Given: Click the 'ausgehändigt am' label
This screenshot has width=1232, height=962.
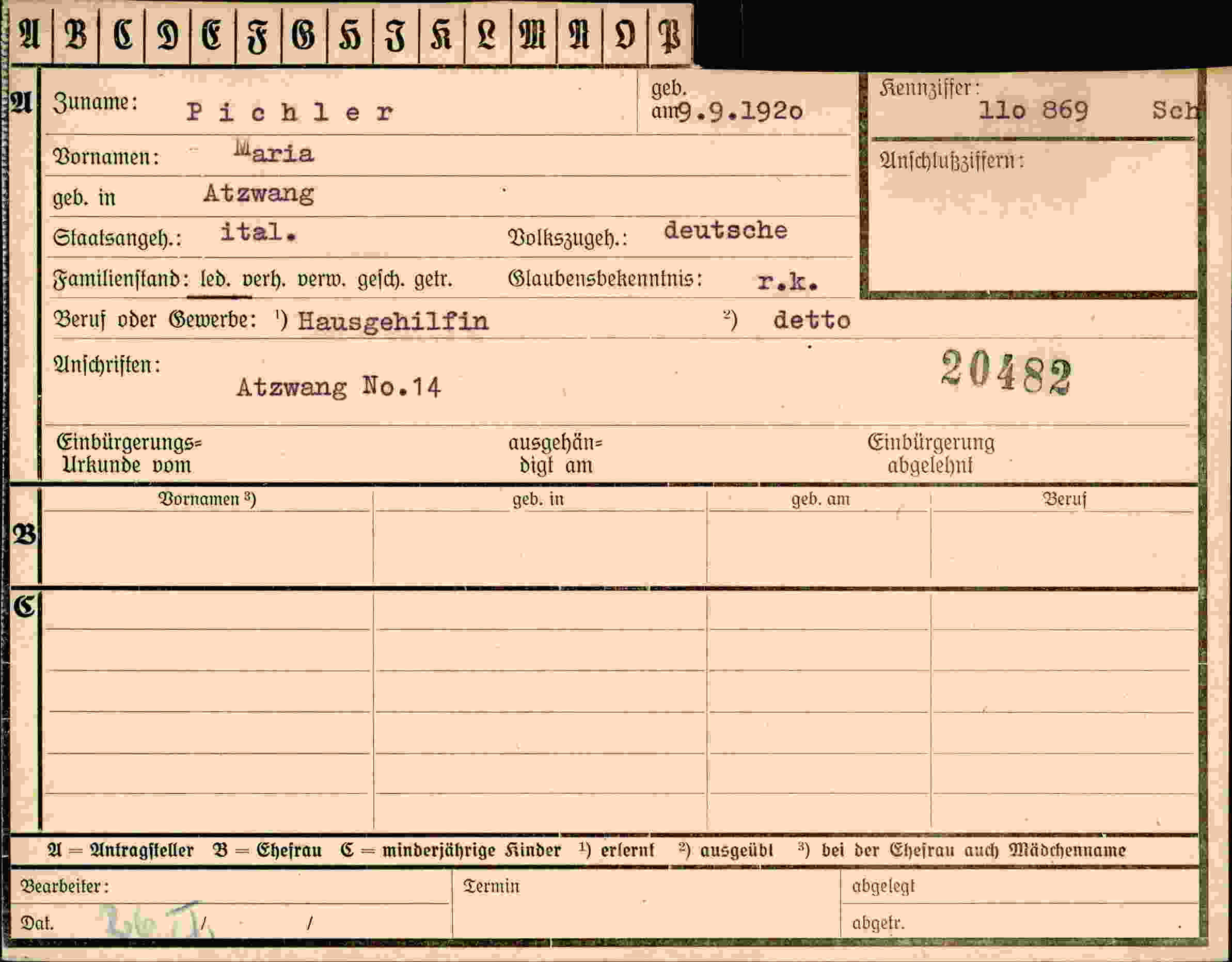Looking at the screenshot, I should [556, 453].
